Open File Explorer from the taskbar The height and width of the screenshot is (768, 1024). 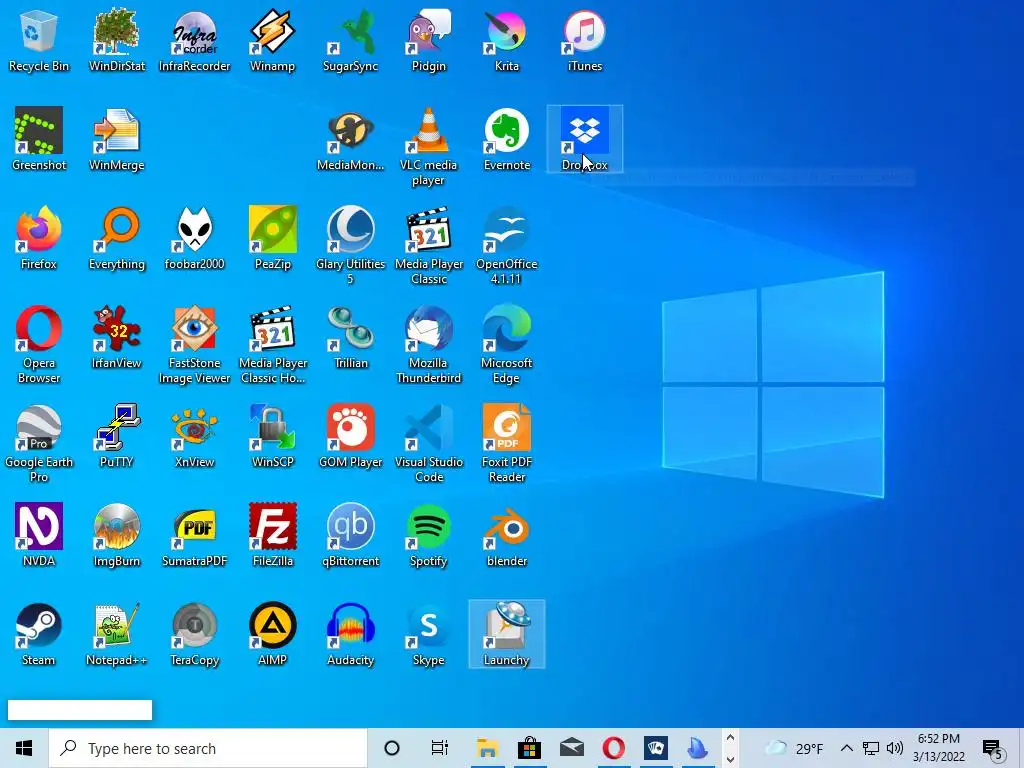(x=487, y=748)
